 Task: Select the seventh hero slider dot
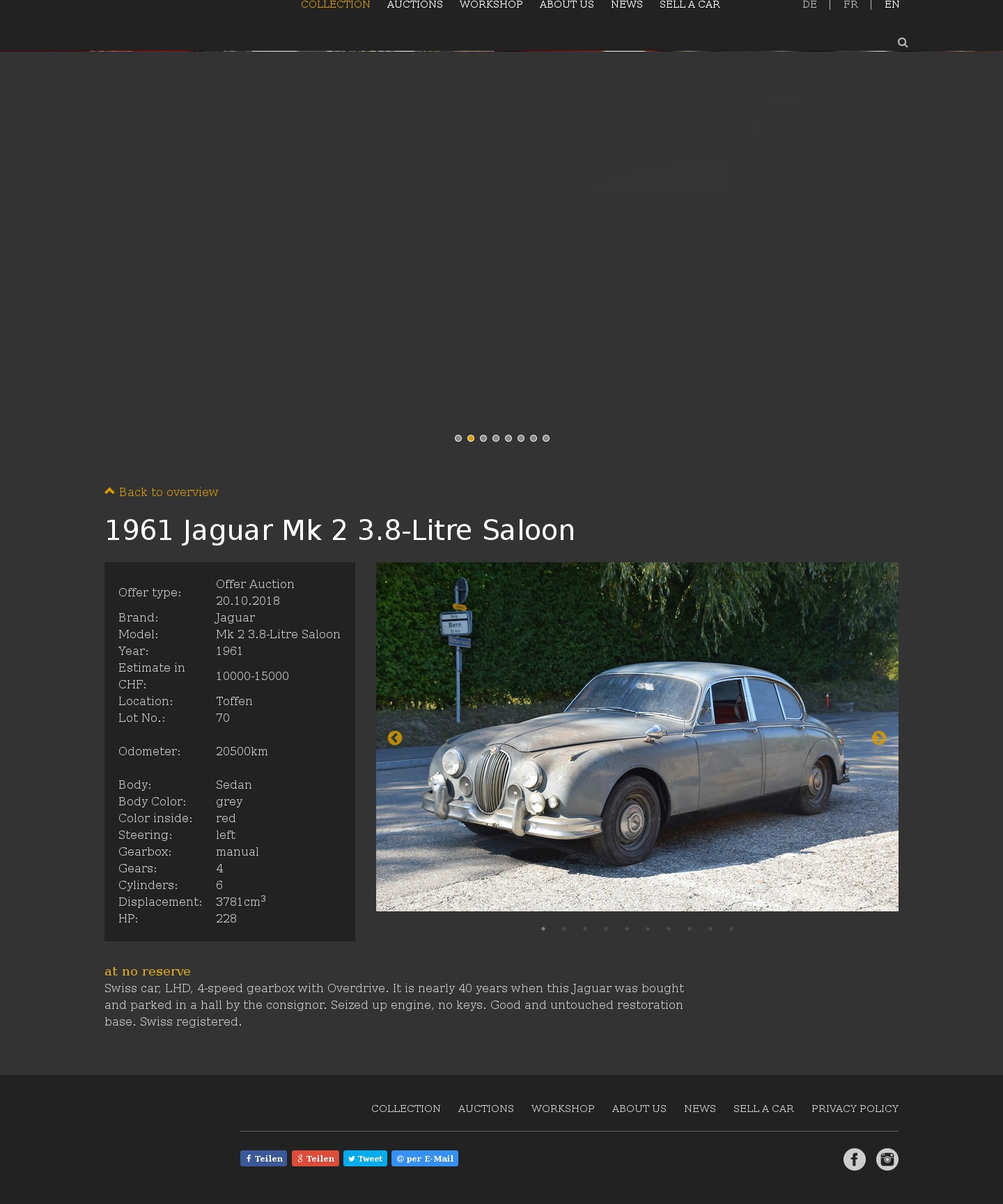tap(534, 438)
